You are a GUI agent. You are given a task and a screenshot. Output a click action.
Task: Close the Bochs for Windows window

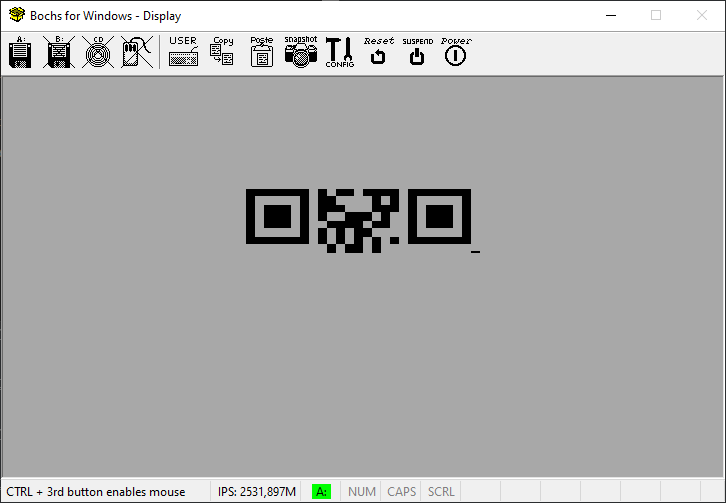pyautogui.click(x=702, y=15)
